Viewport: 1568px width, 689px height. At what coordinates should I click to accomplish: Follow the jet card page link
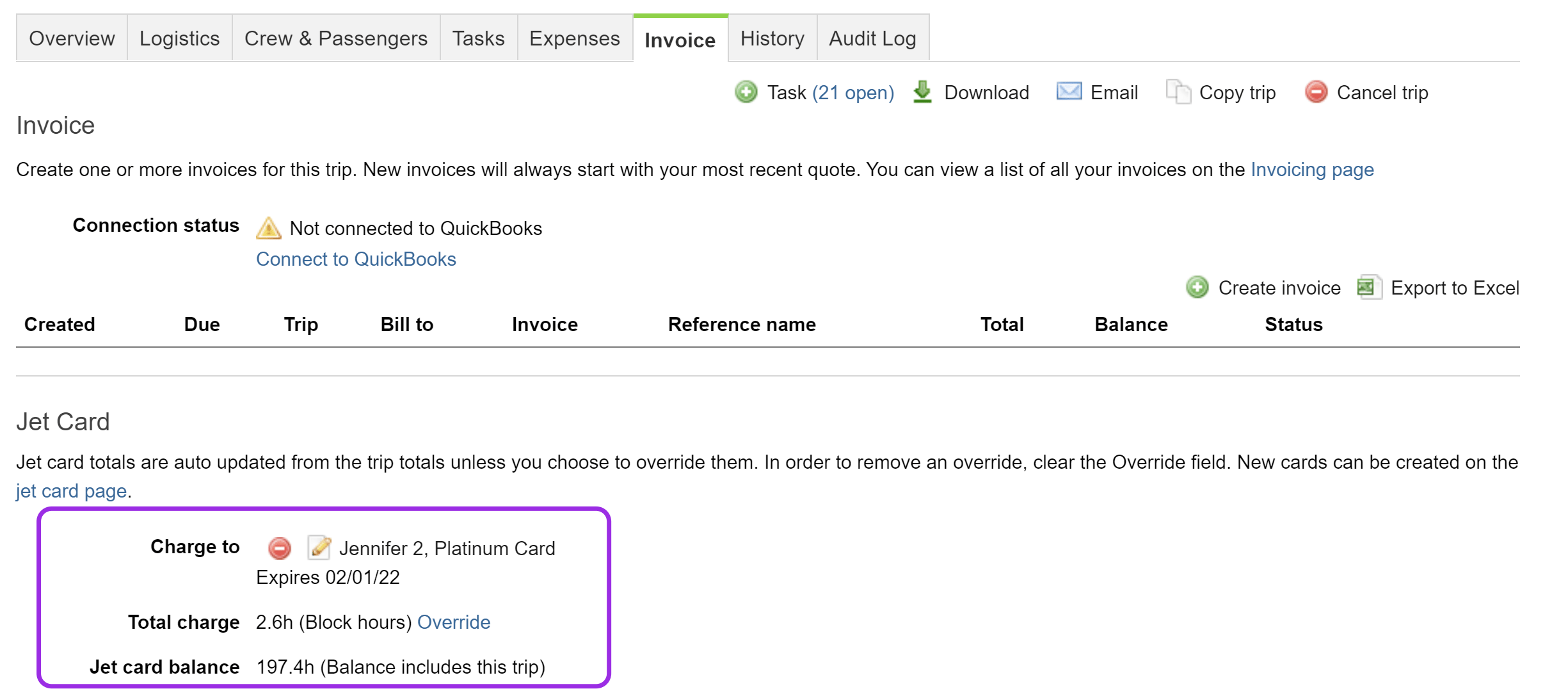(x=71, y=491)
